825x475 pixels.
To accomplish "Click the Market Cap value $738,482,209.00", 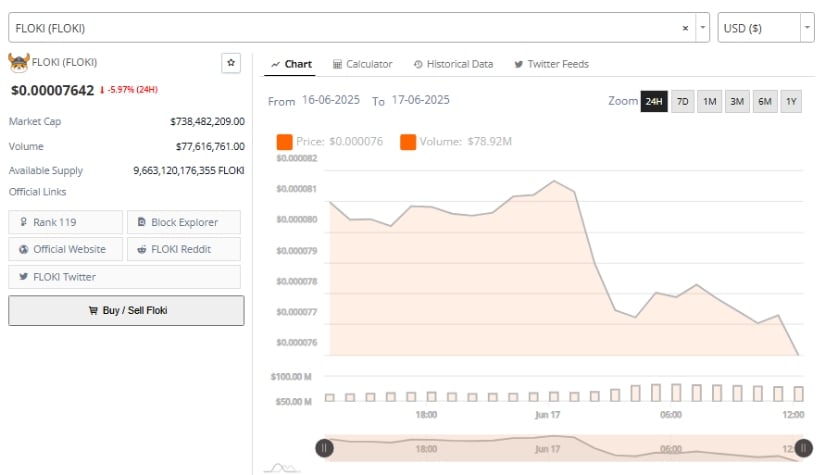I will tap(207, 122).
